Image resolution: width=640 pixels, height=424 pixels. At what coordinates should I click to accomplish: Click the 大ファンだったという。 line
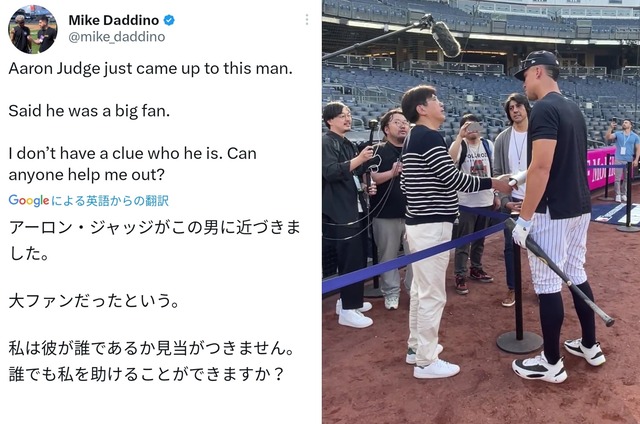pyautogui.click(x=94, y=301)
